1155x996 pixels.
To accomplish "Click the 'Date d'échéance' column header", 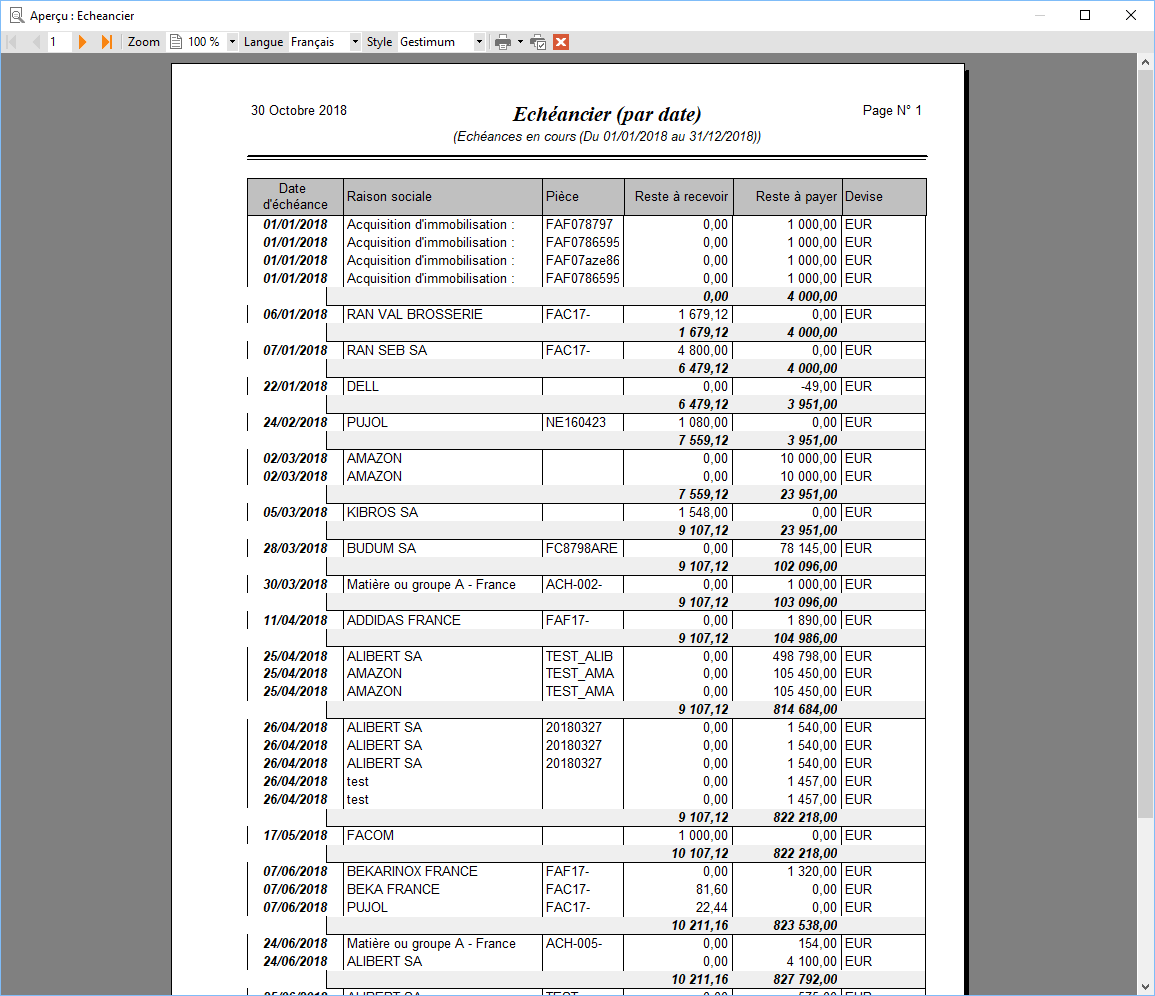I will tap(295, 197).
